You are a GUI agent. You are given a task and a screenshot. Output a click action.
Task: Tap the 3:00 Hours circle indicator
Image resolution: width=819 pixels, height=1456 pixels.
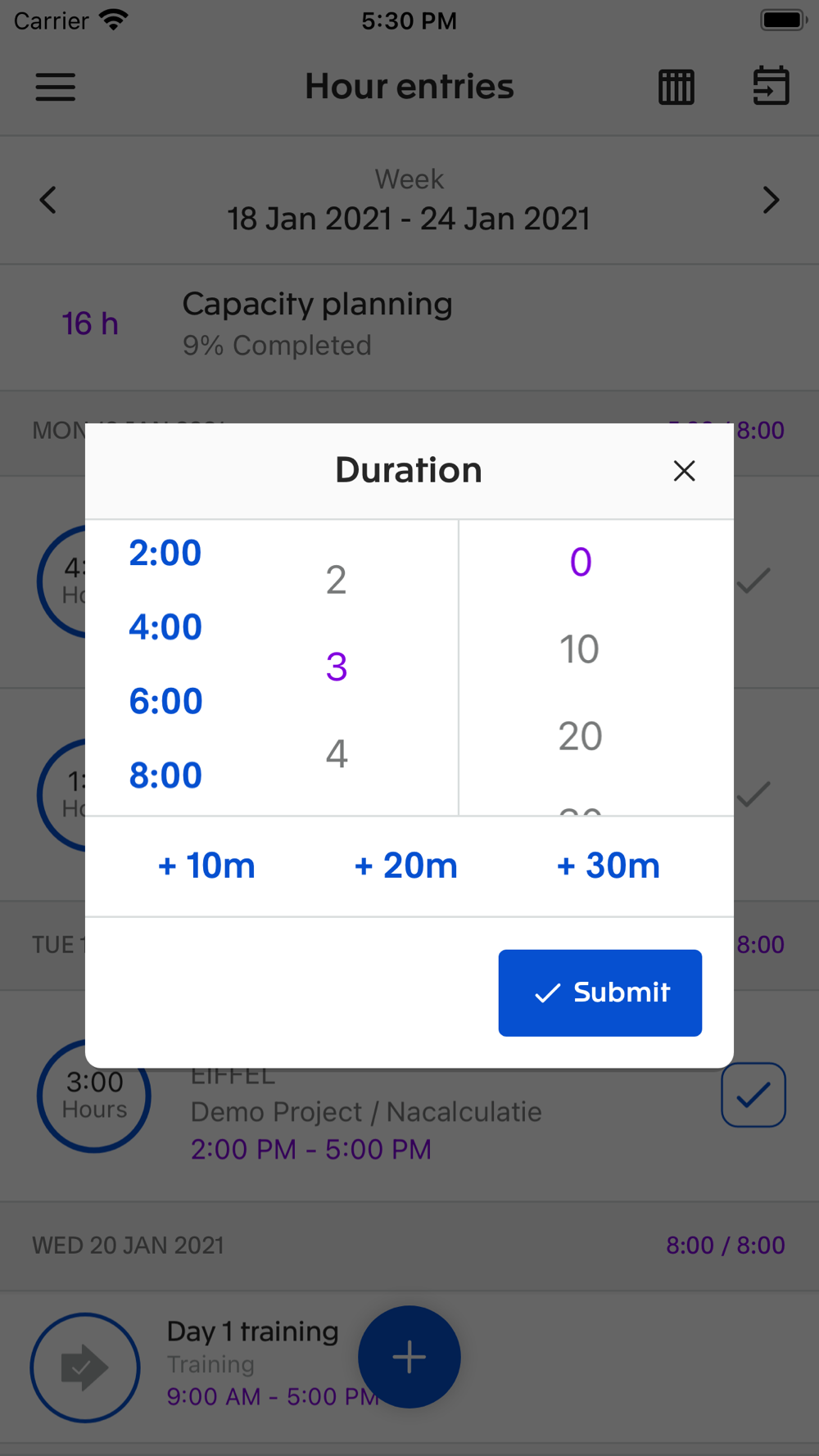click(x=94, y=1095)
